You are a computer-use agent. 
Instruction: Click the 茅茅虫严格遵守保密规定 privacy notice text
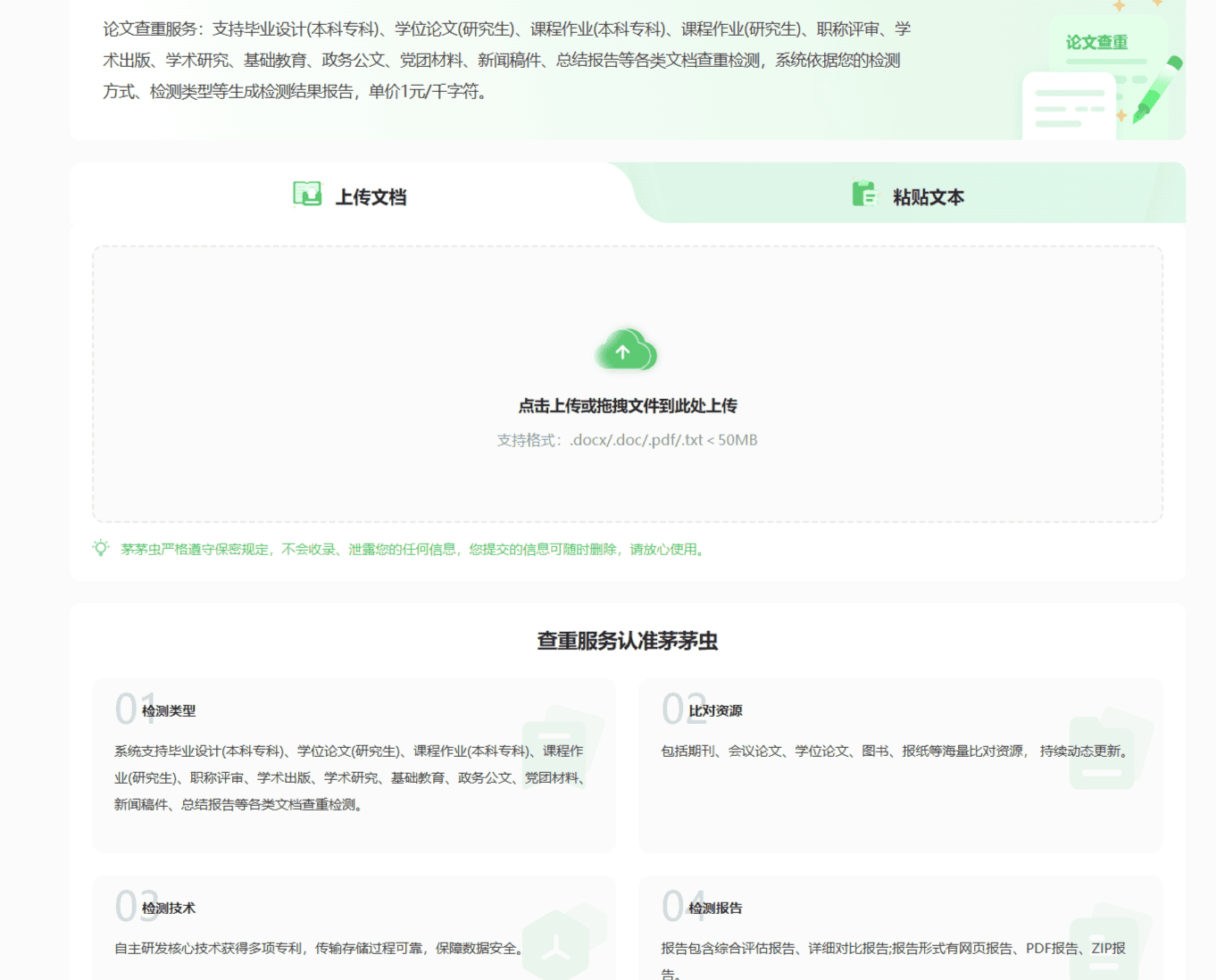pyautogui.click(x=414, y=550)
